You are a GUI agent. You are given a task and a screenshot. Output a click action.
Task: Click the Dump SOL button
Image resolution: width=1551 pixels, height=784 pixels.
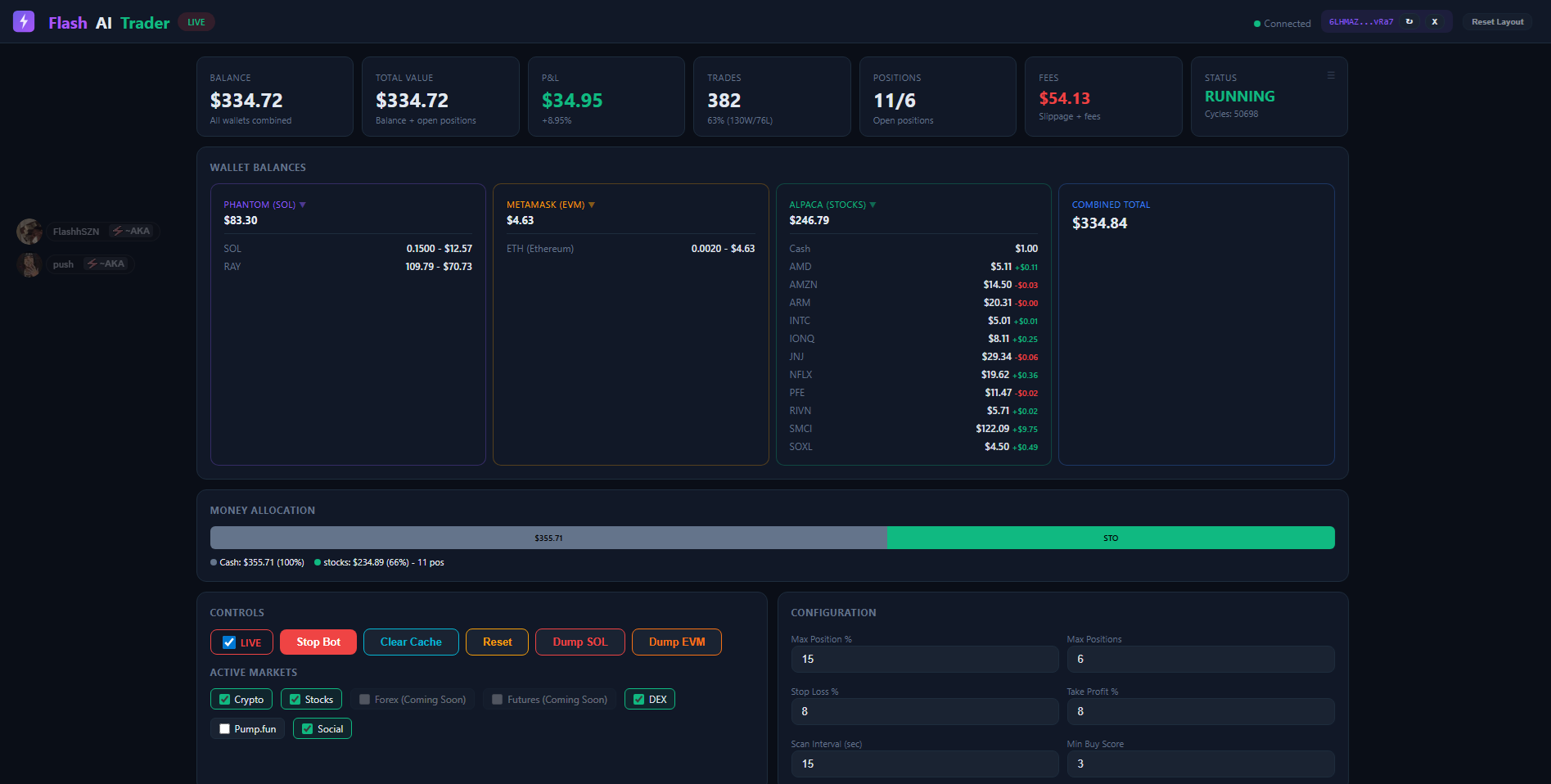580,642
